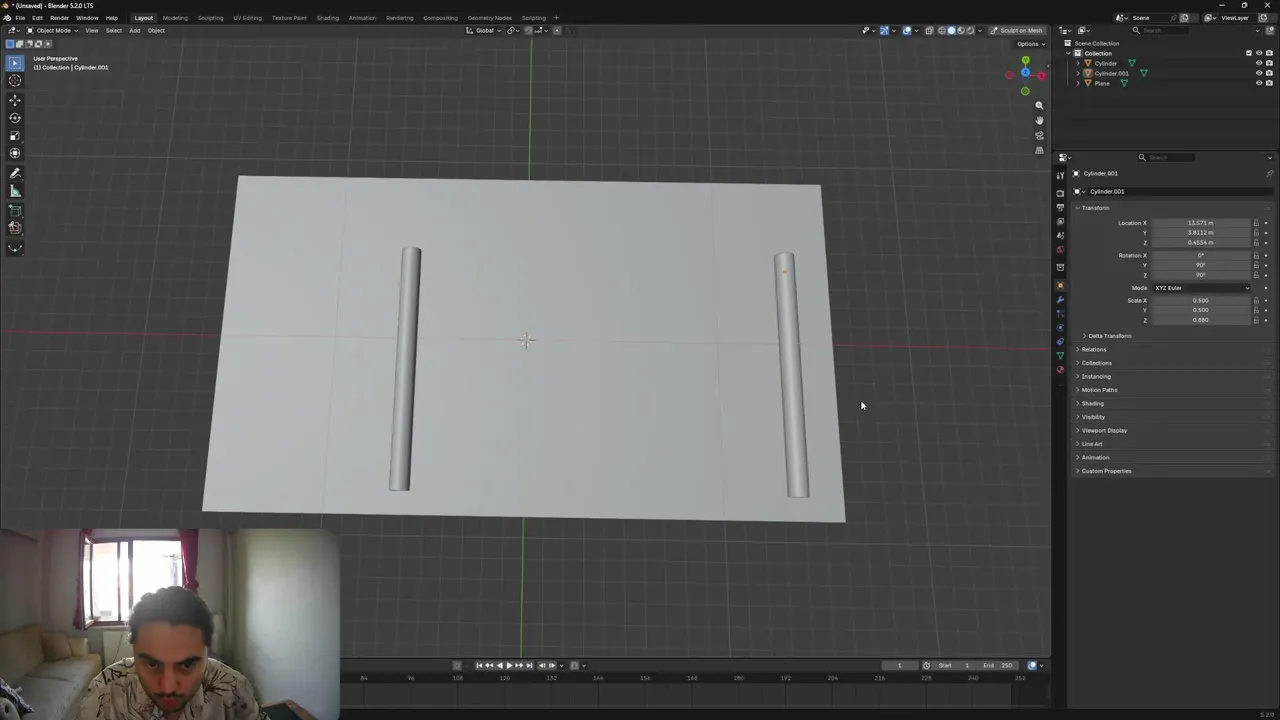Image resolution: width=1280 pixels, height=720 pixels.
Task: Switch to the Modeling workspace tab
Action: (x=175, y=18)
